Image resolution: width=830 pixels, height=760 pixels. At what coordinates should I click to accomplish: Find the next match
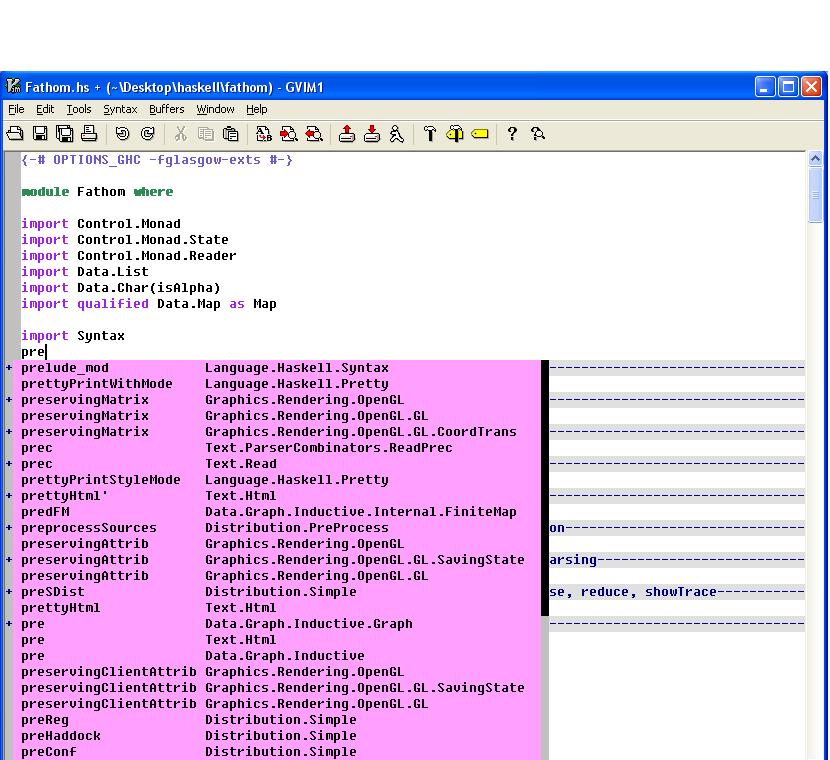289,133
